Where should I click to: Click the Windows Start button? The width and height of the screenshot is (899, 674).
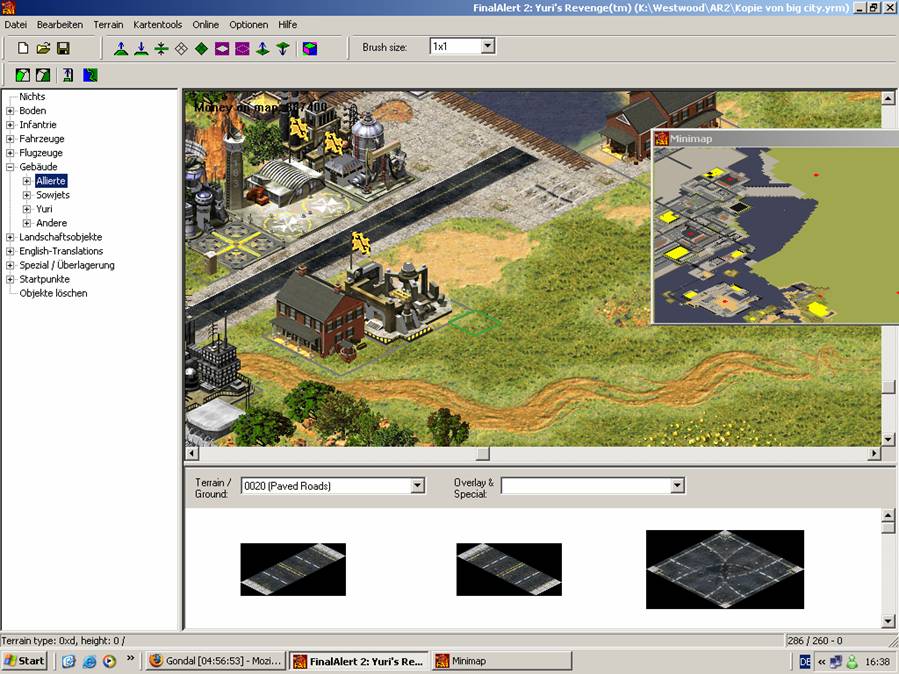tap(25, 661)
